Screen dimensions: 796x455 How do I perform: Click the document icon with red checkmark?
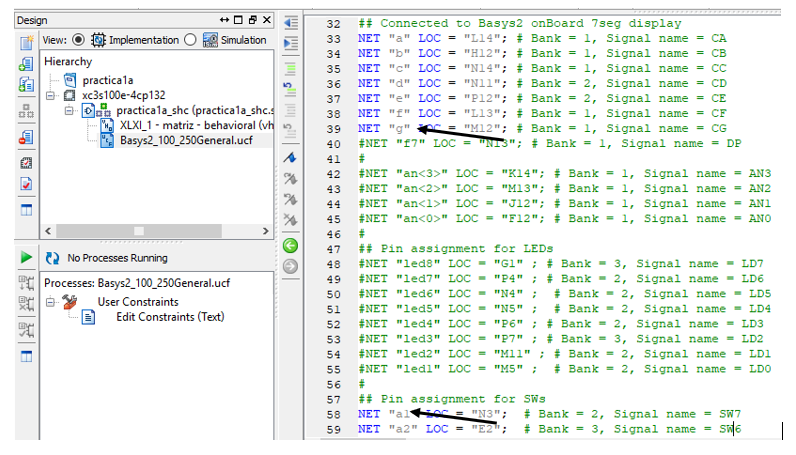click(x=26, y=183)
